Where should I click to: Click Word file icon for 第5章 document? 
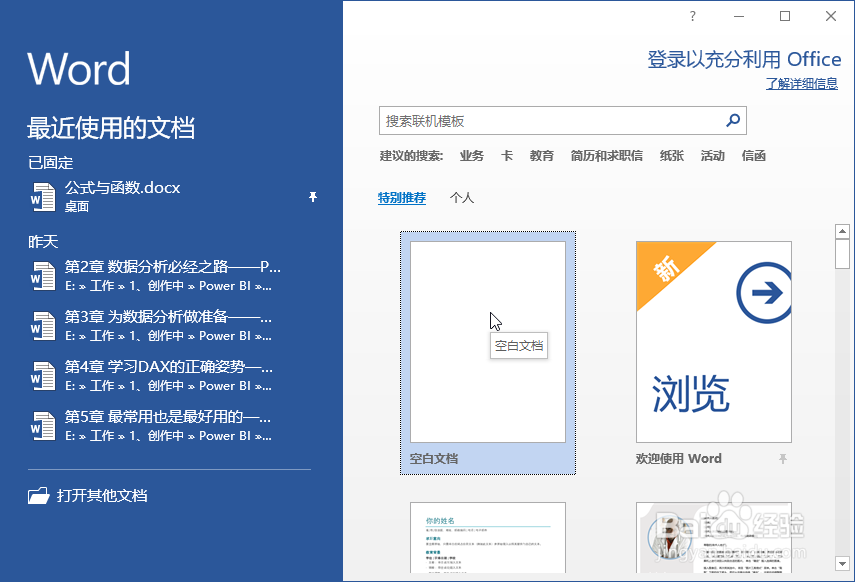[x=43, y=426]
